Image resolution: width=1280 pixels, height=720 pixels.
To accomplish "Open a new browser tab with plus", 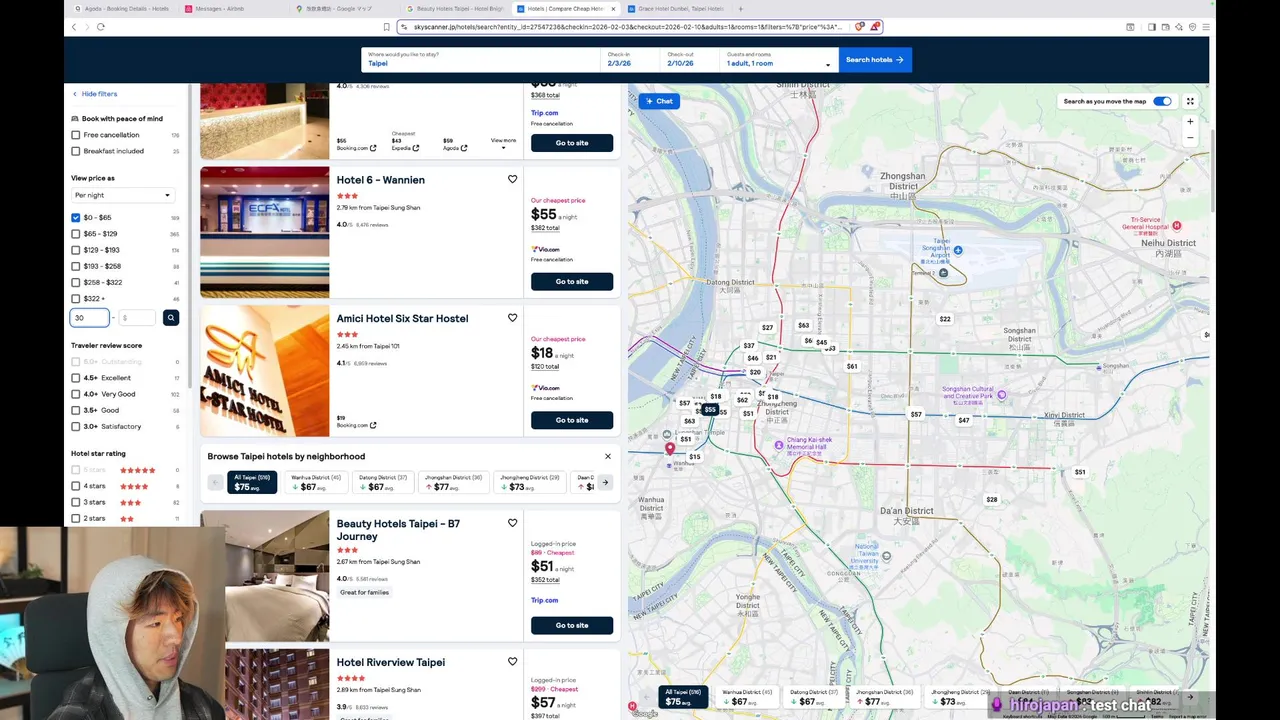I will 740,8.
